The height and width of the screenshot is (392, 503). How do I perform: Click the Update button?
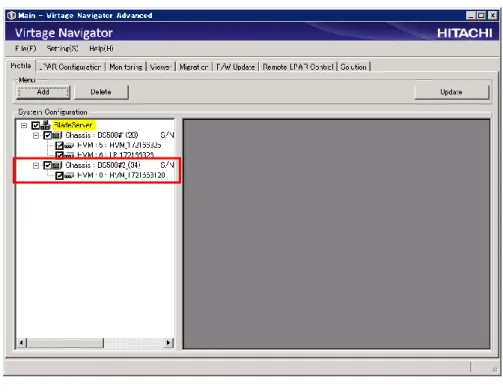coord(452,92)
